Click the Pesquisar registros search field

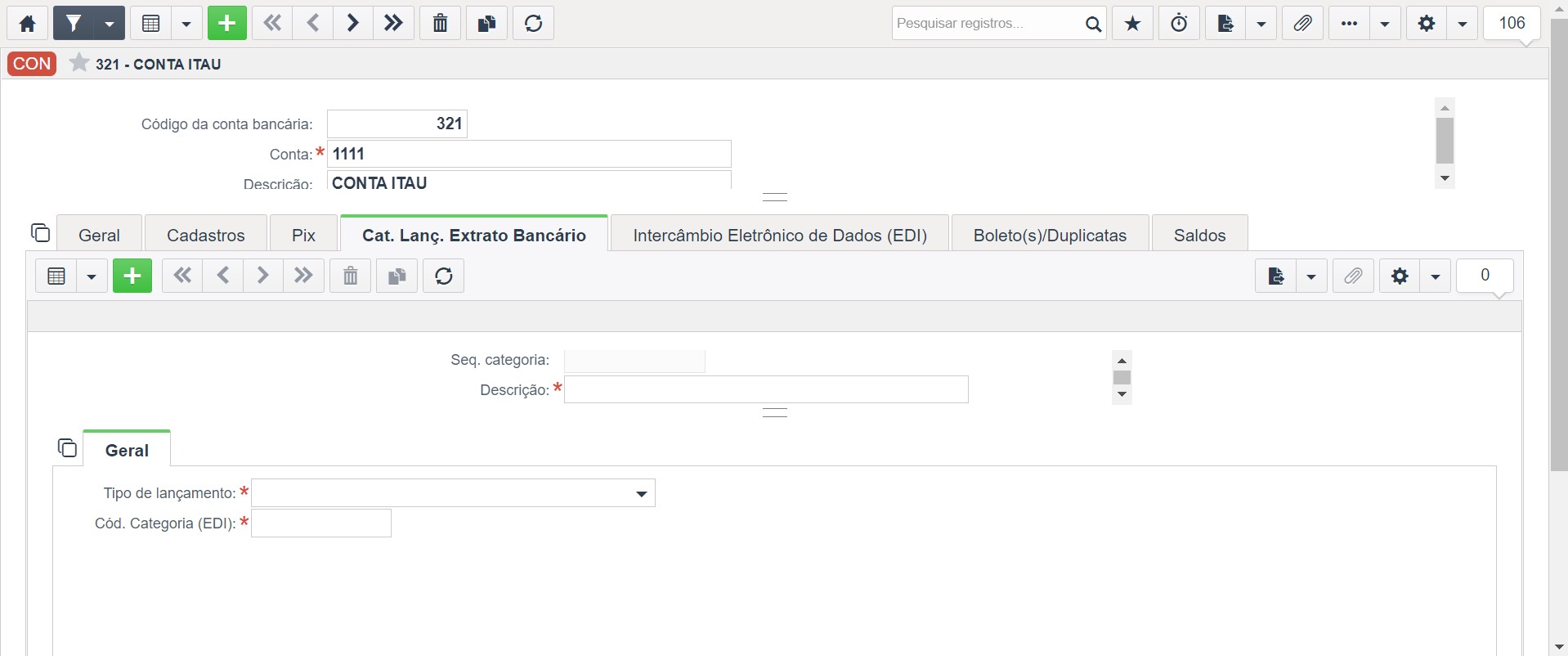tap(987, 23)
